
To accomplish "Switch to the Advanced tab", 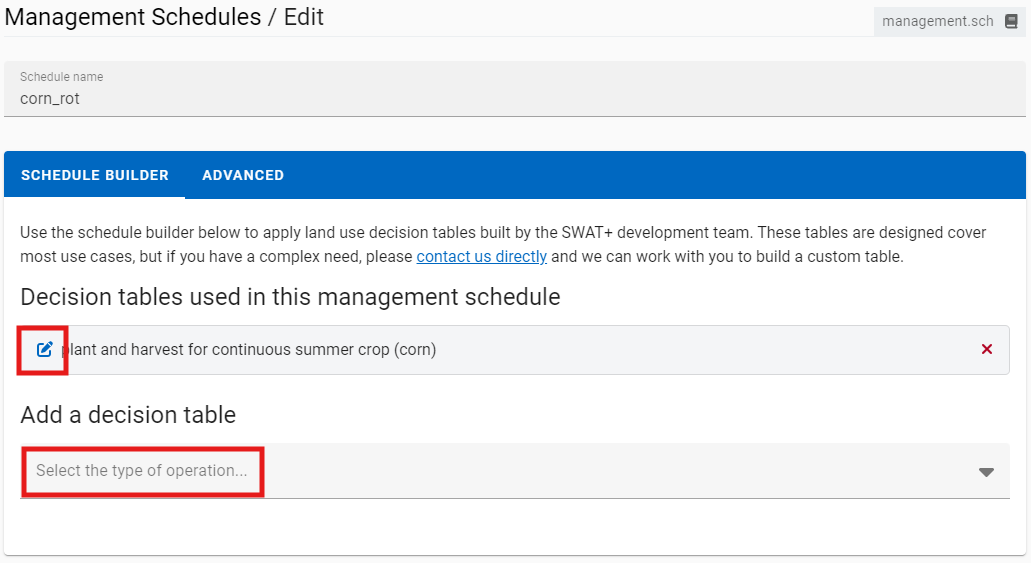I will point(243,175).
